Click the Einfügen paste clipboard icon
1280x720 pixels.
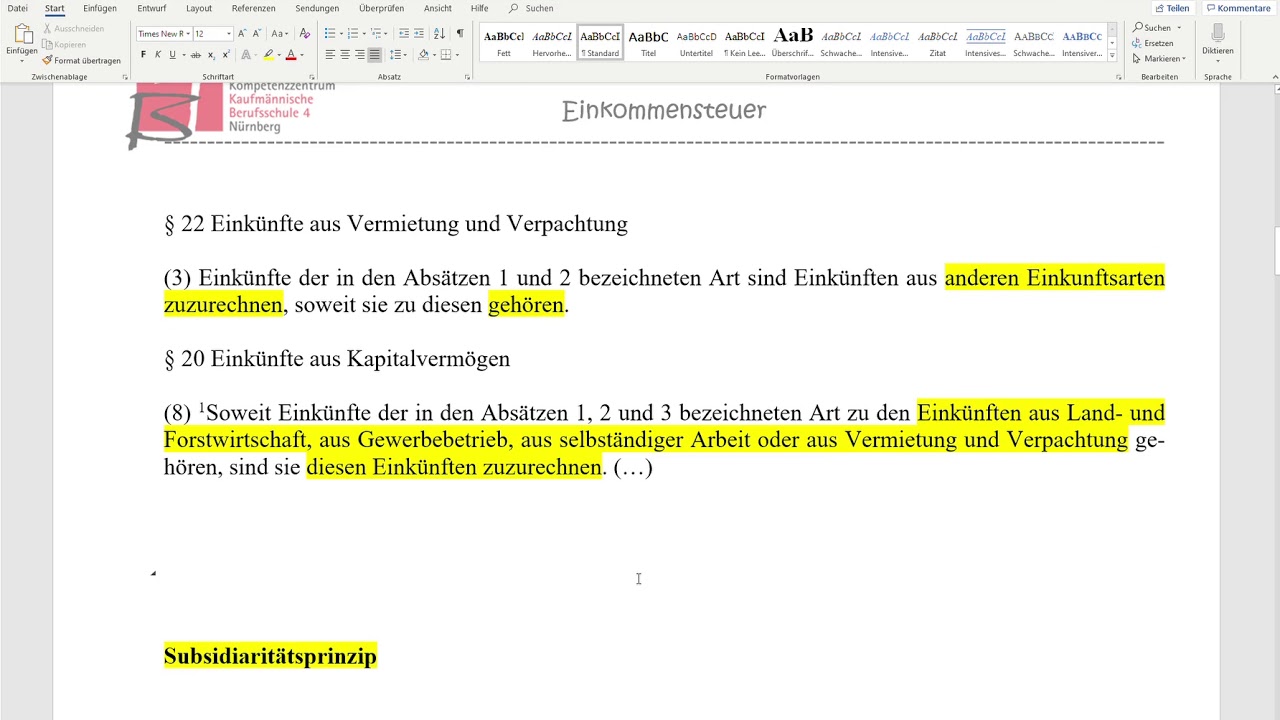tap(21, 36)
